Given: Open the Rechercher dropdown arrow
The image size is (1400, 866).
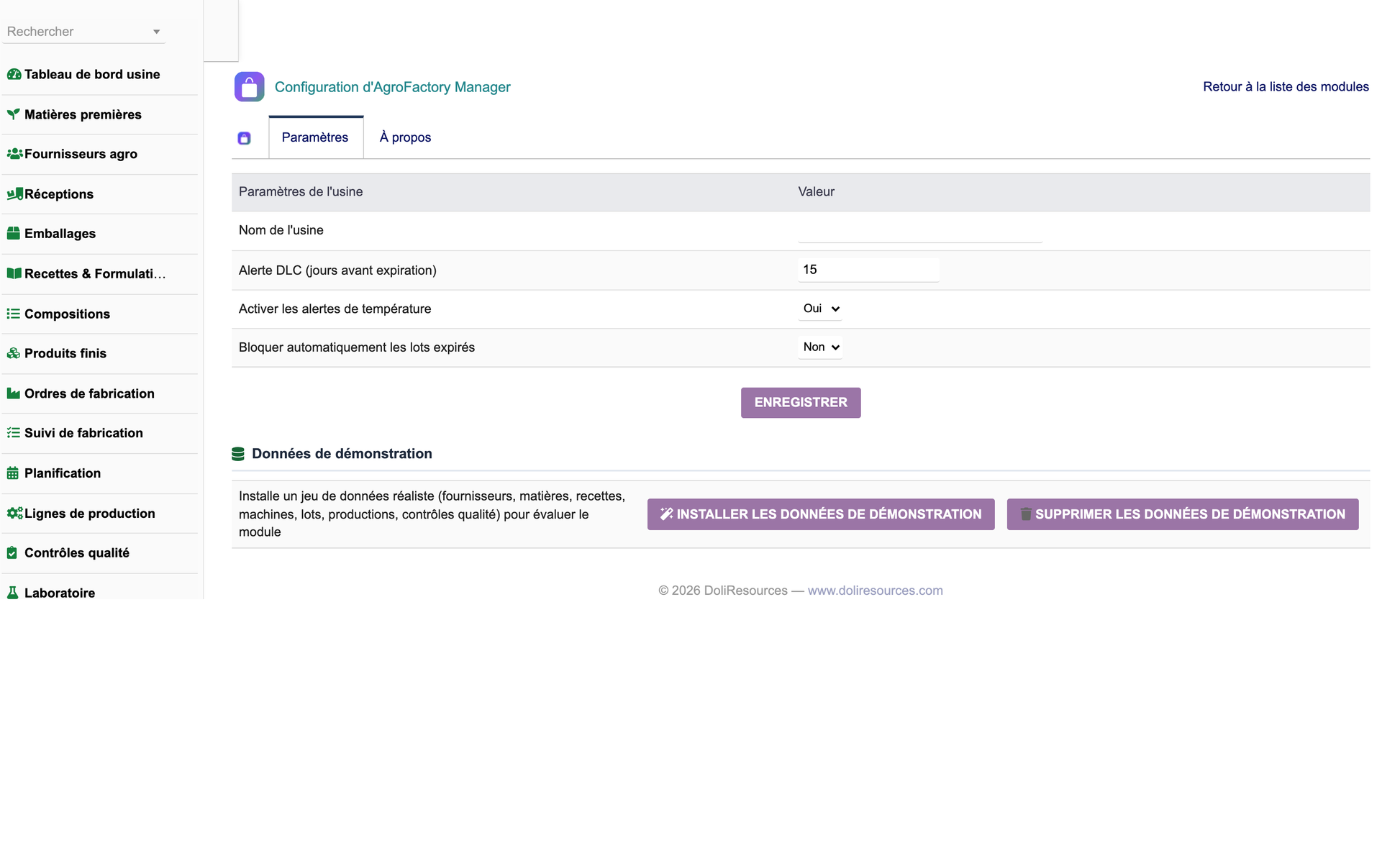Looking at the screenshot, I should pos(156,32).
